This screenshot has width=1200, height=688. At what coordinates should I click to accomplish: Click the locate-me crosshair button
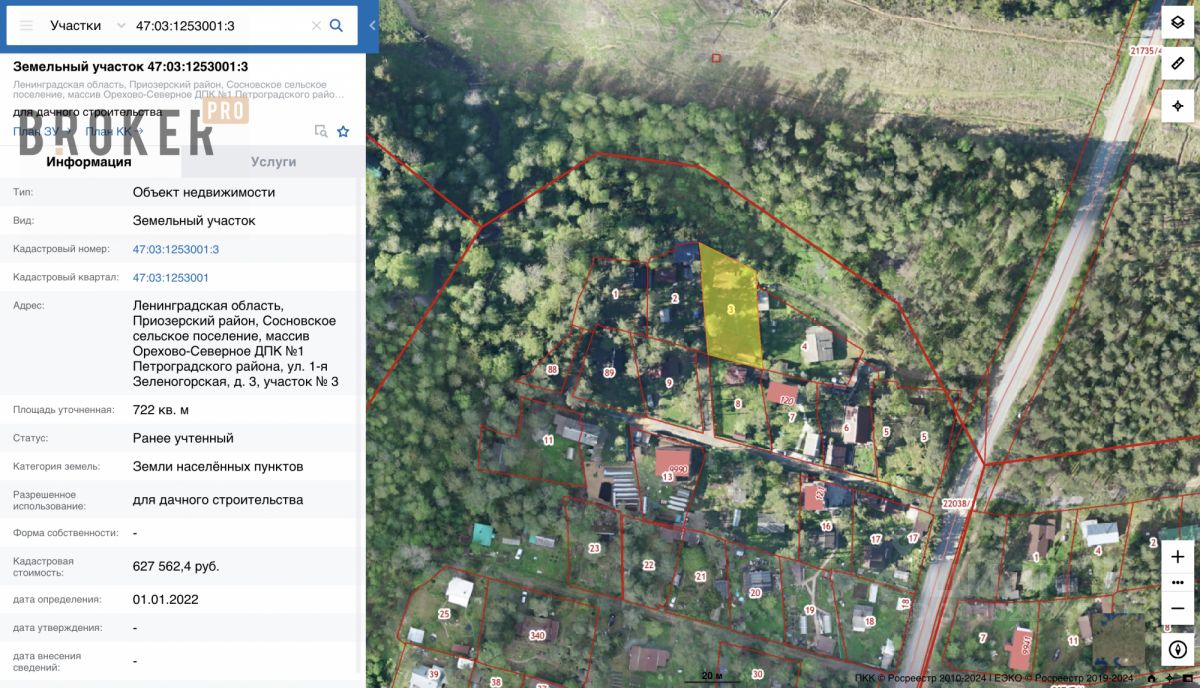[1177, 106]
